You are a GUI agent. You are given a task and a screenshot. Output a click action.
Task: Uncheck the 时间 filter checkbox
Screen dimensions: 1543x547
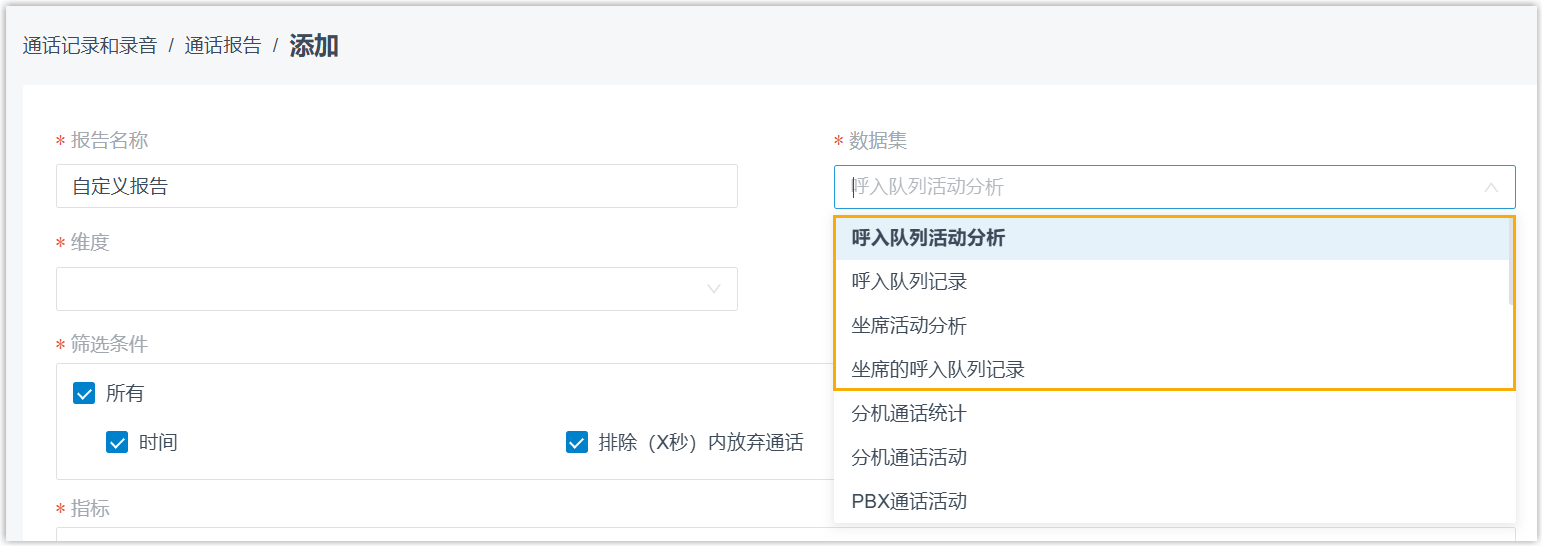point(117,442)
